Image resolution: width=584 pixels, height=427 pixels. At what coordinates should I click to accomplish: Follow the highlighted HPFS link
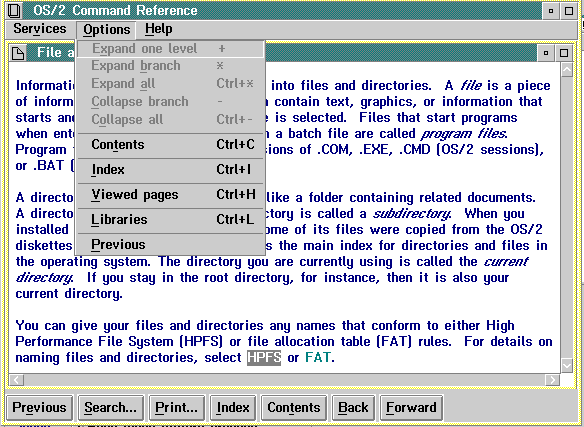[264, 357]
